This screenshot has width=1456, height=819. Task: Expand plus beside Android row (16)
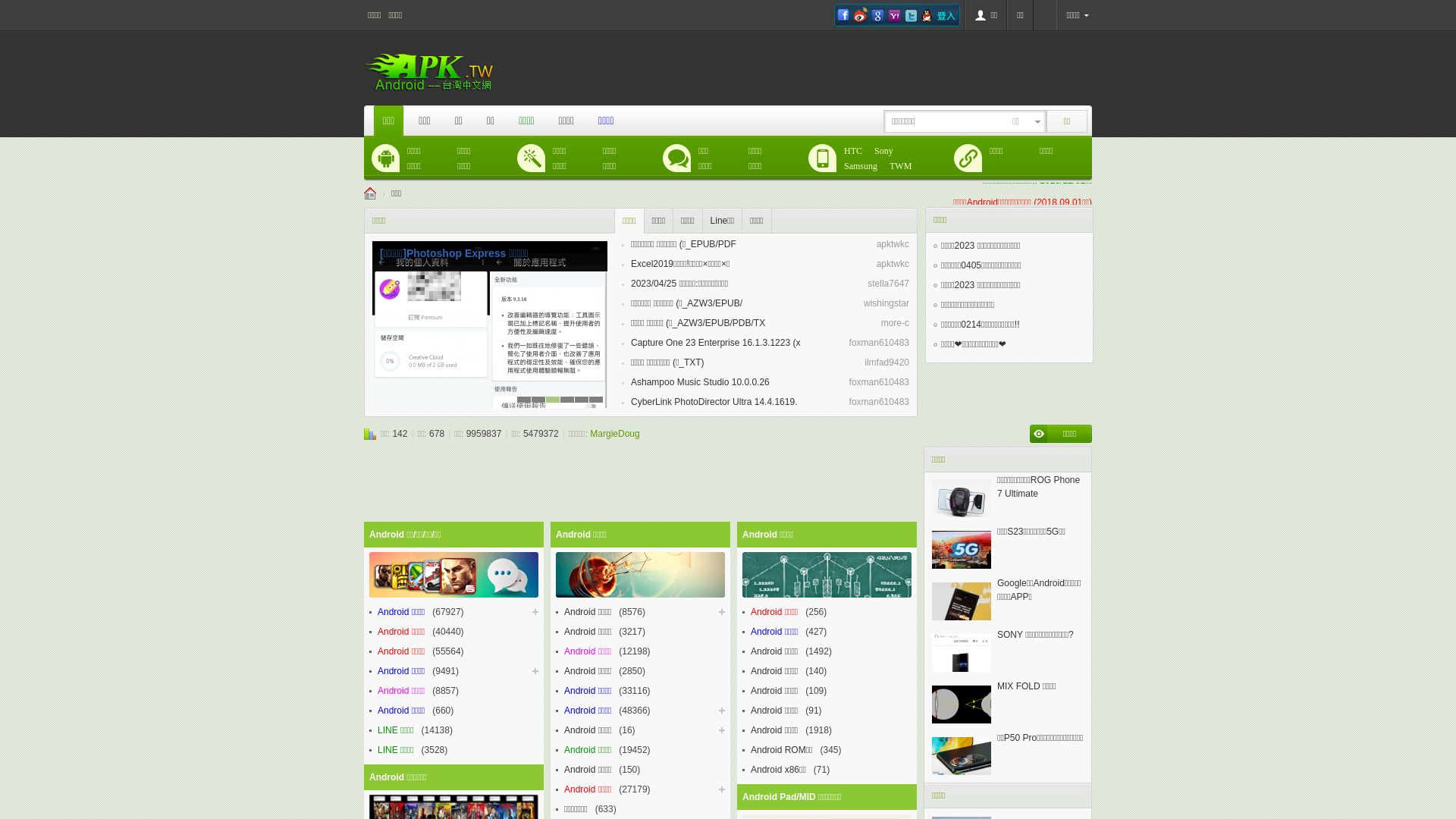(722, 730)
